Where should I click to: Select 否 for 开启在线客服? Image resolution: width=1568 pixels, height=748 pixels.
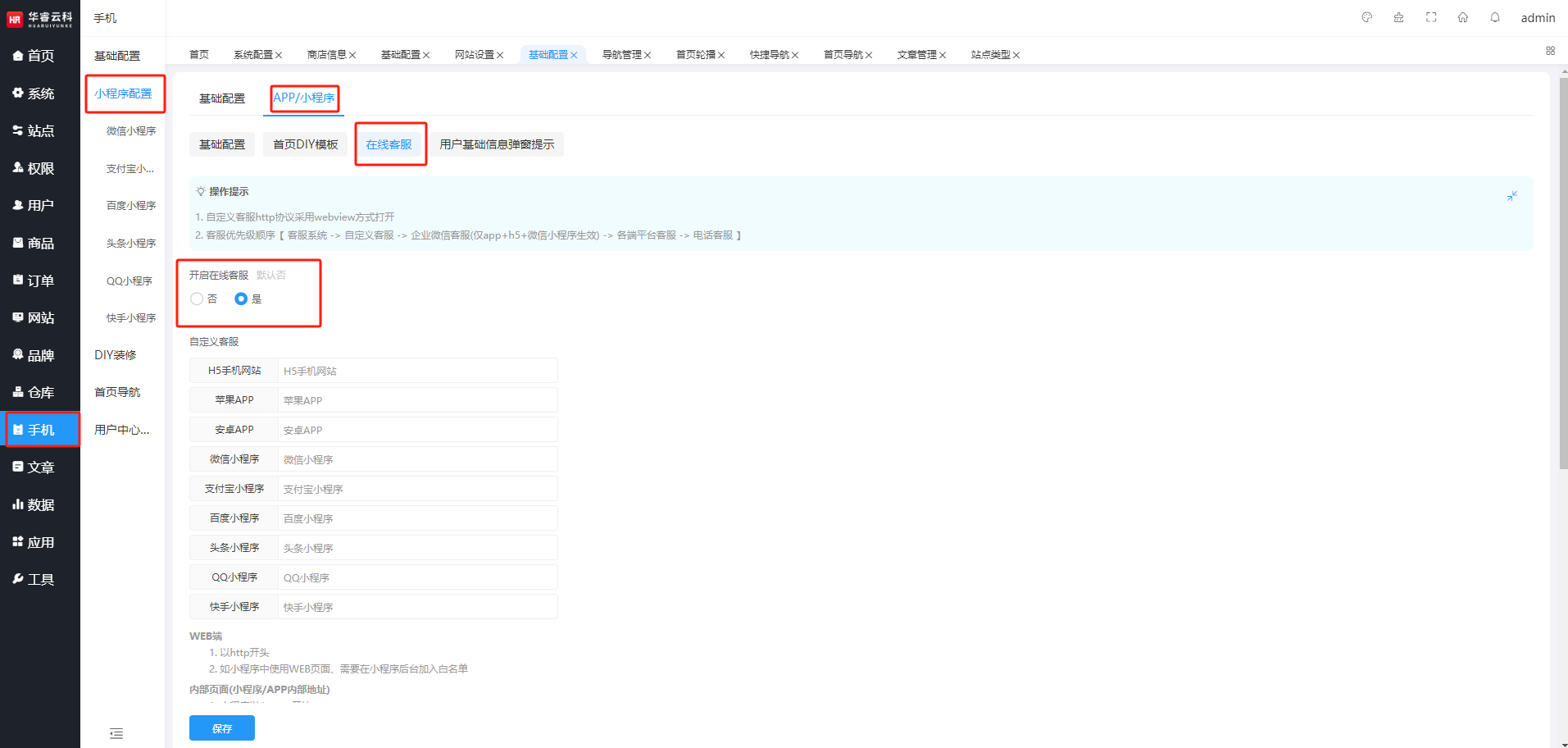(197, 299)
